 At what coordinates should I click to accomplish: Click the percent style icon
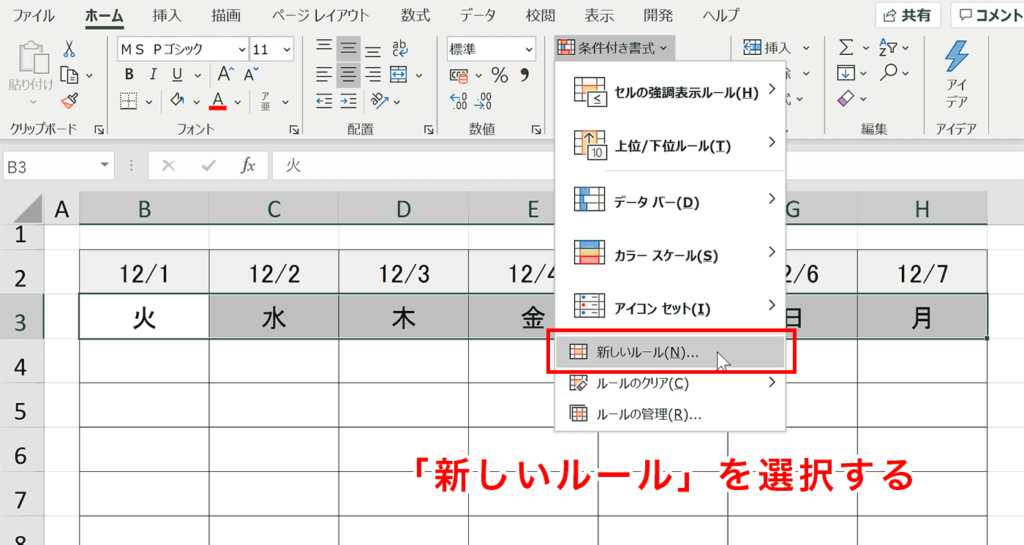click(500, 76)
